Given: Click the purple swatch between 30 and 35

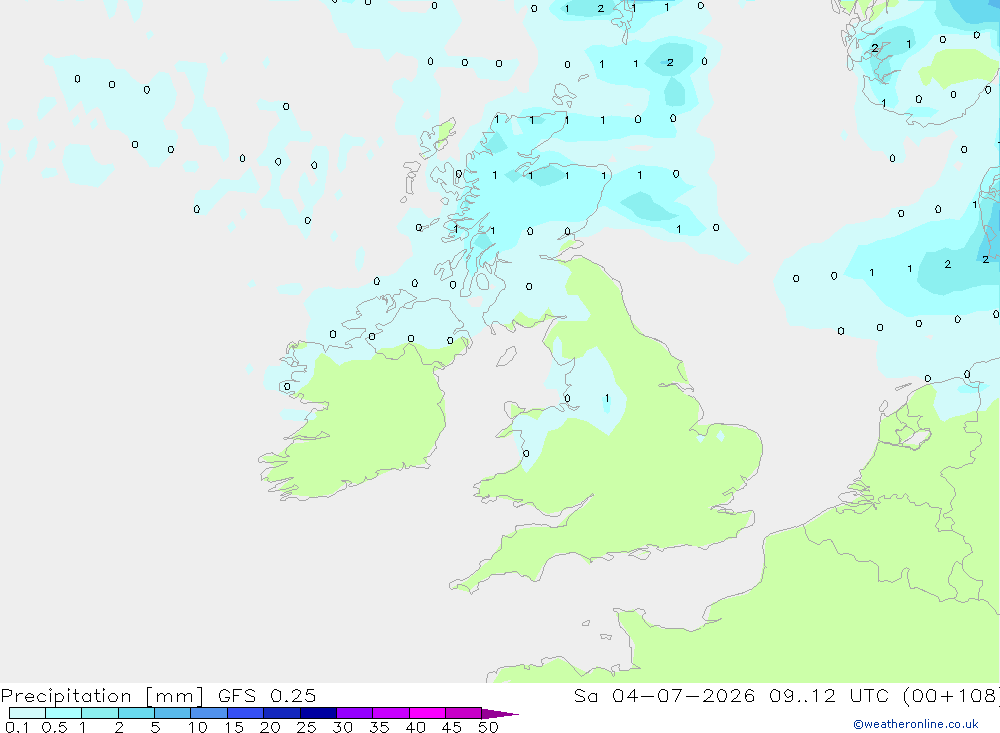Looking at the screenshot, I should [355, 713].
